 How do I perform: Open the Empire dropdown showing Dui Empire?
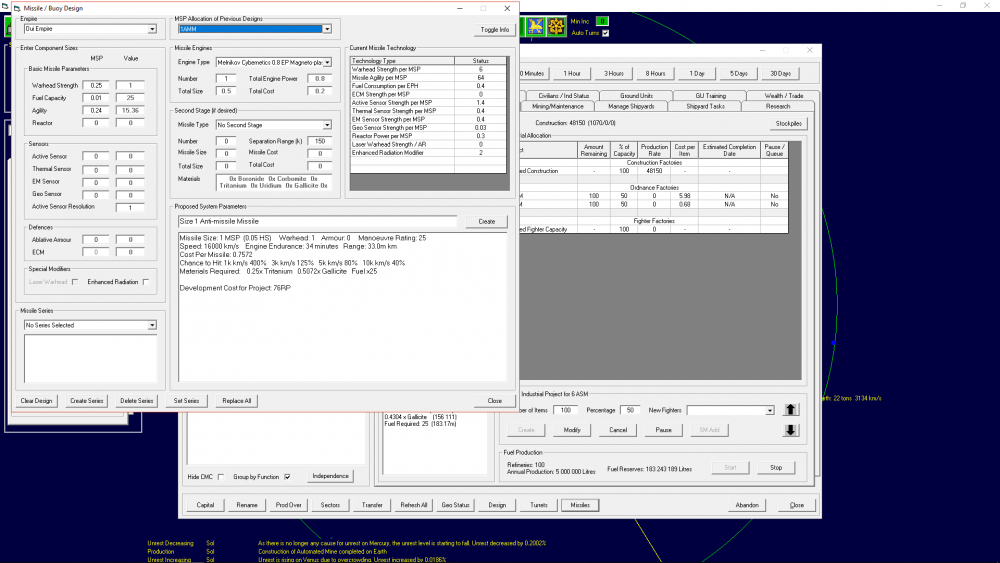click(x=152, y=29)
